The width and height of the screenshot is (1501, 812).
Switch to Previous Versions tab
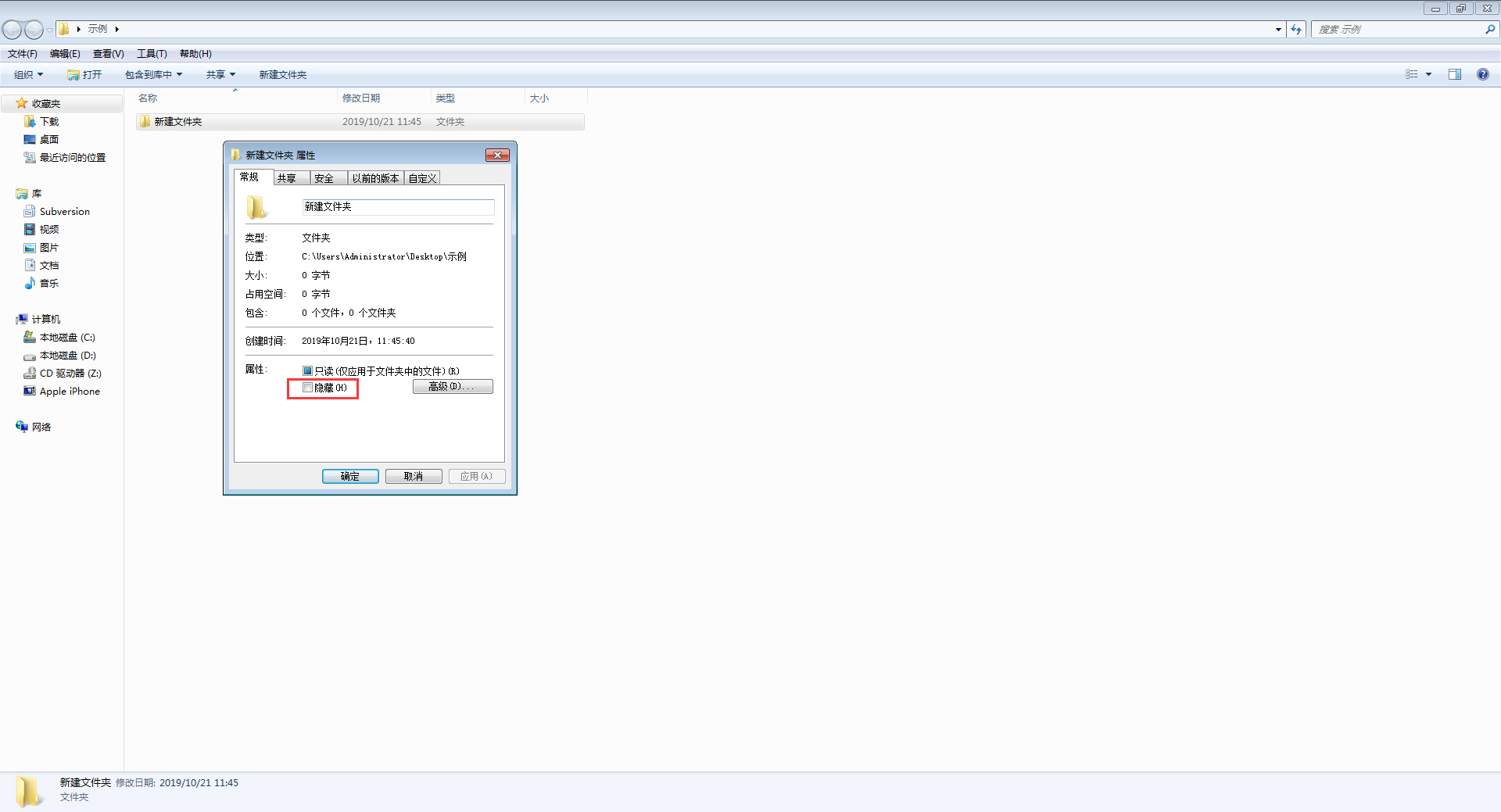click(376, 178)
